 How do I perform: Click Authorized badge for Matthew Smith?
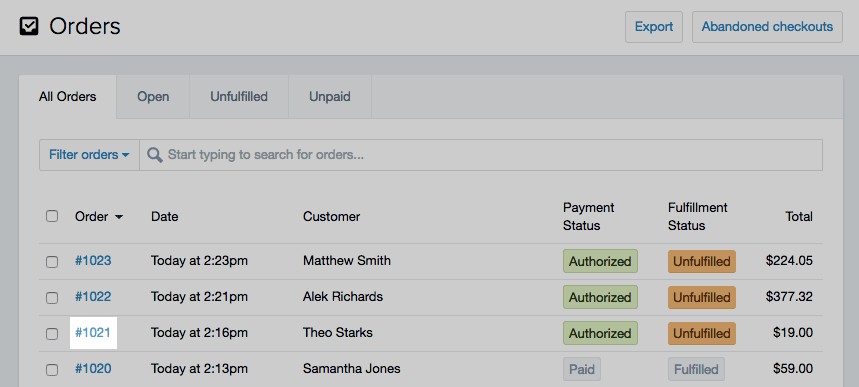coord(600,261)
